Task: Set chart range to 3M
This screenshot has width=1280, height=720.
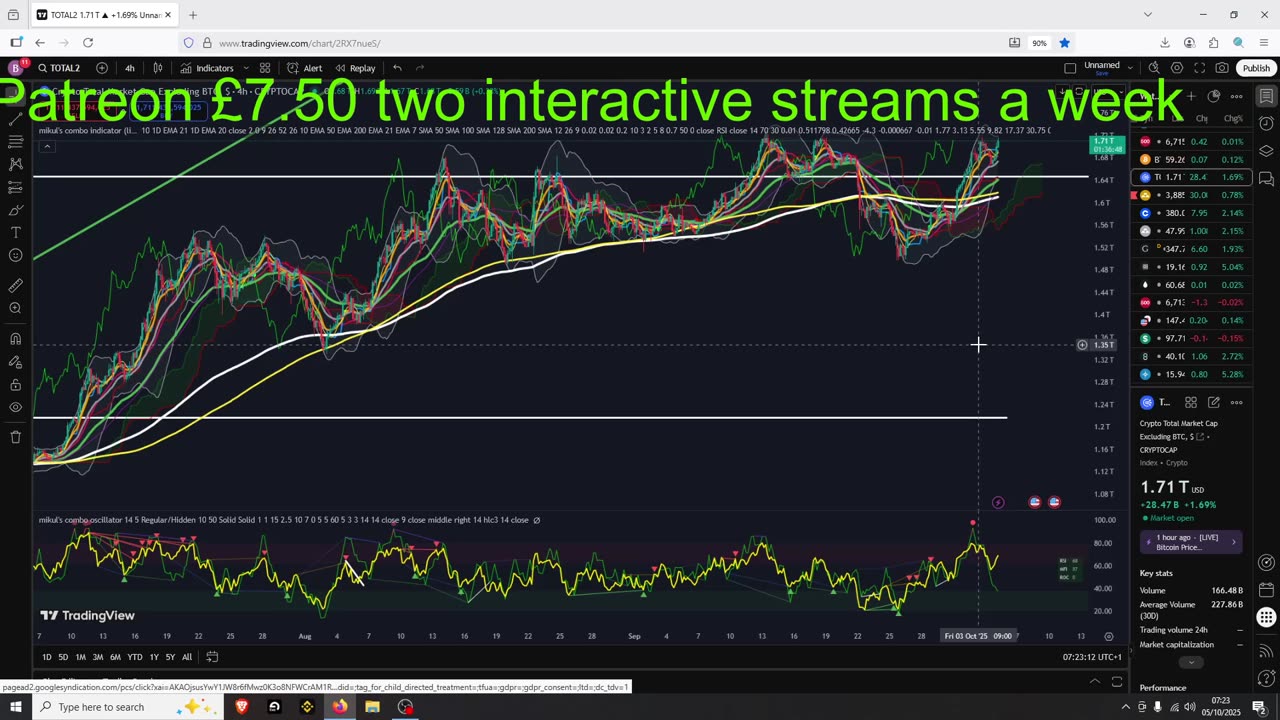Action: tap(98, 657)
